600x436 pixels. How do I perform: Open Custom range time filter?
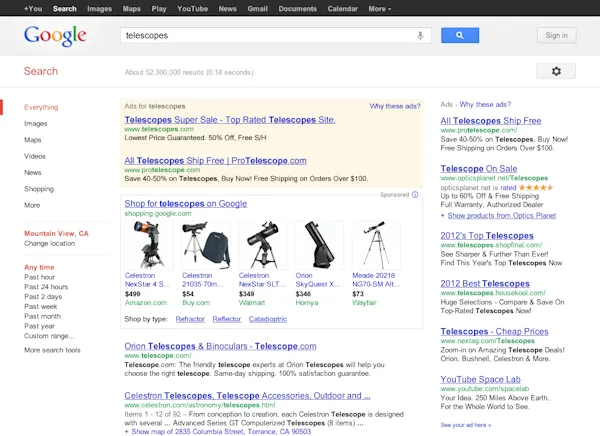[x=49, y=336]
